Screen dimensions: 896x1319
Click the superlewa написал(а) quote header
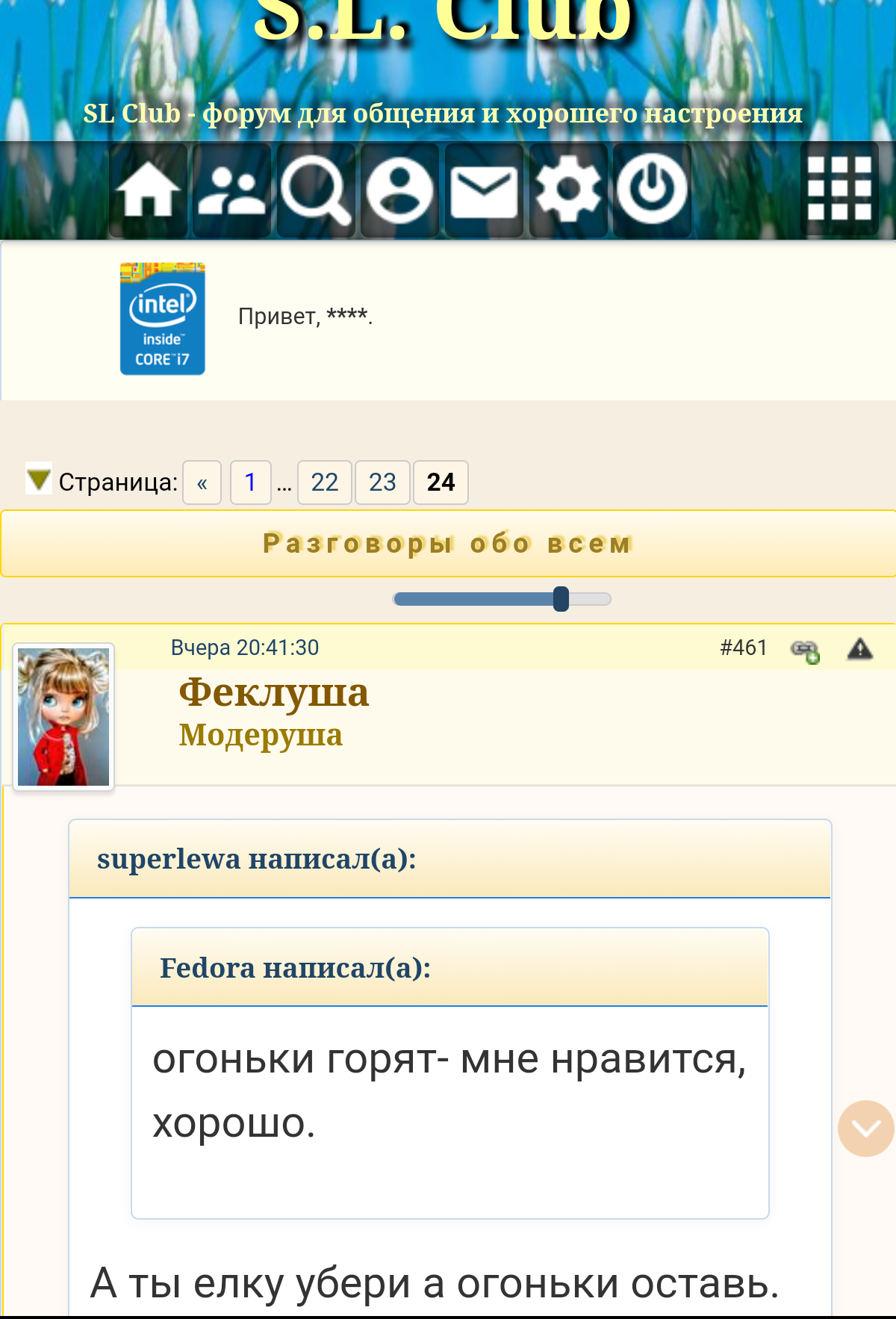pos(450,860)
